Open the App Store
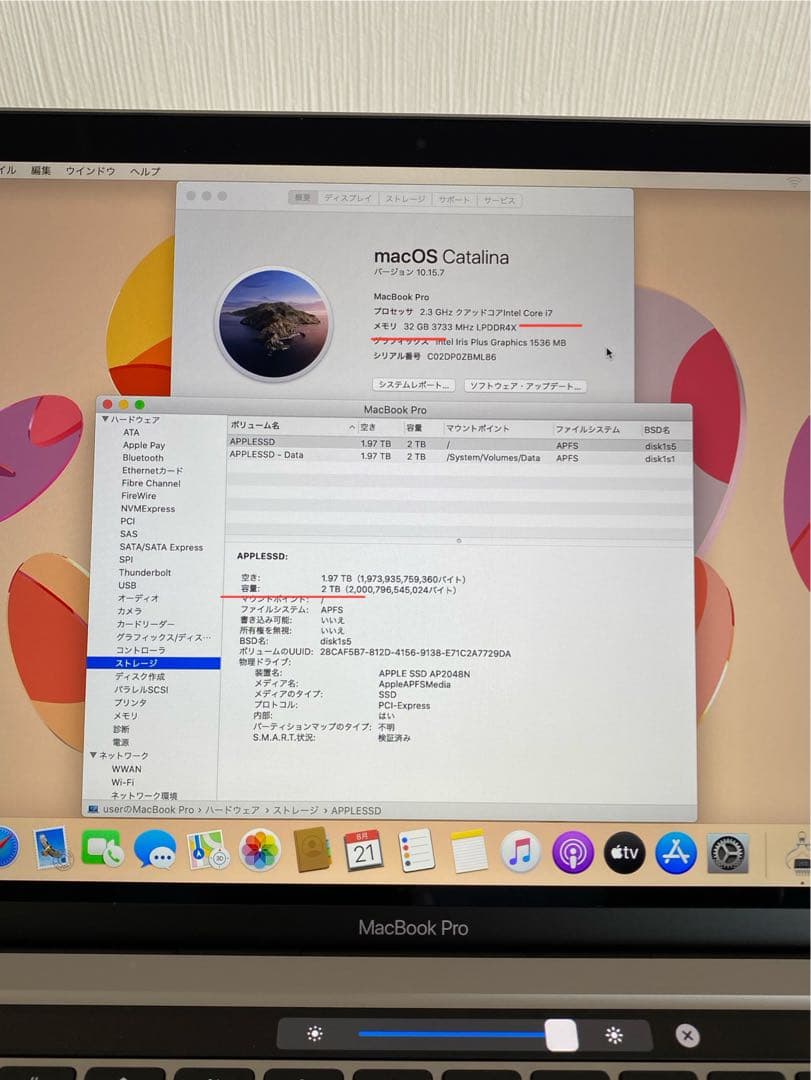Viewport: 811px width, 1080px height. (x=674, y=850)
